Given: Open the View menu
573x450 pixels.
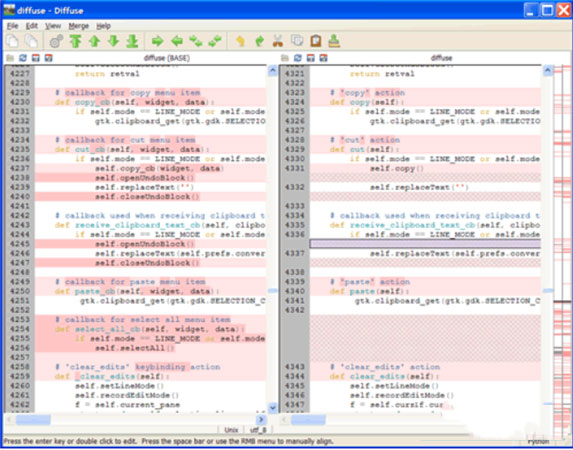Looking at the screenshot, I should [x=53, y=26].
